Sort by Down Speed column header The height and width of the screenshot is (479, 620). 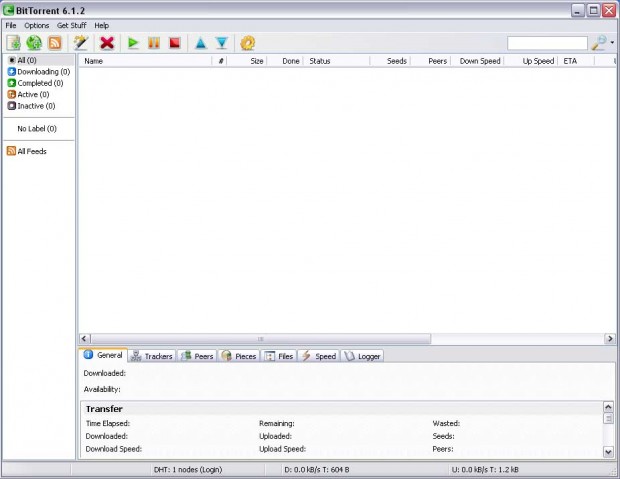pos(477,61)
